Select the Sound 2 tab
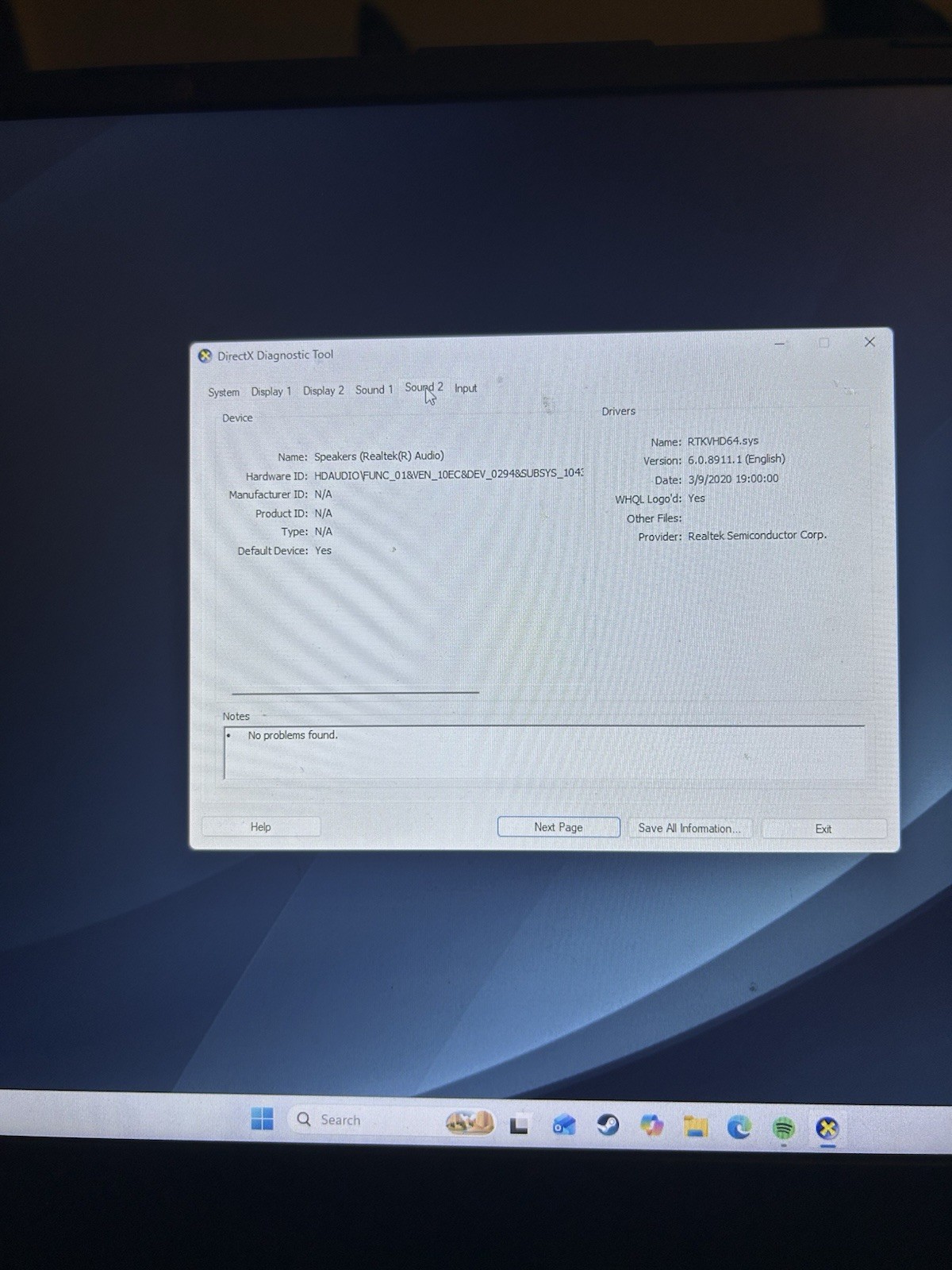 pos(424,388)
